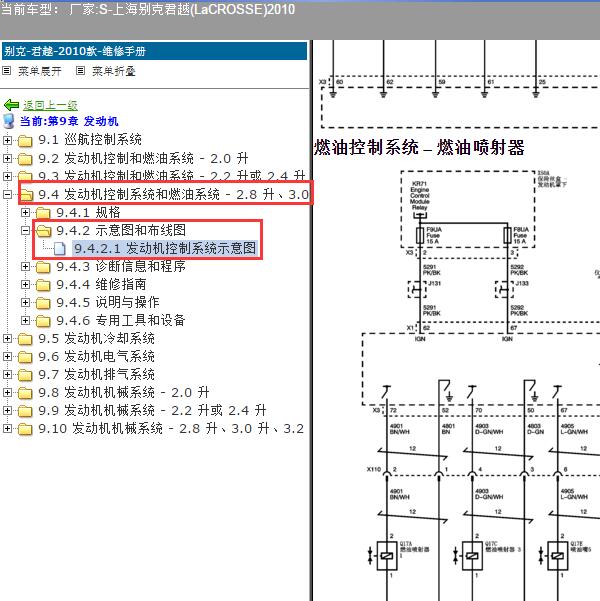Image resolution: width=600 pixels, height=601 pixels.
Task: Expand the 9.7 发动机排气系统 node
Action: click(x=7, y=374)
